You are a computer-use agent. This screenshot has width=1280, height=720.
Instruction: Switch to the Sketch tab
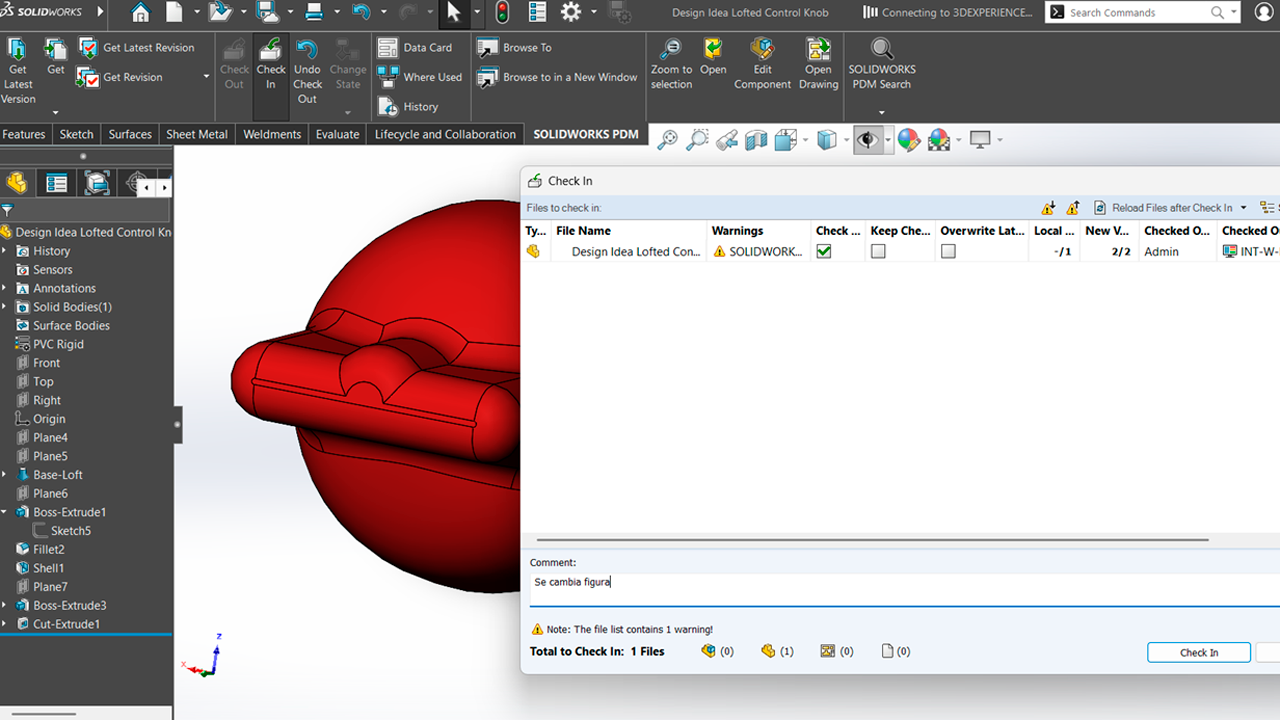(x=77, y=134)
